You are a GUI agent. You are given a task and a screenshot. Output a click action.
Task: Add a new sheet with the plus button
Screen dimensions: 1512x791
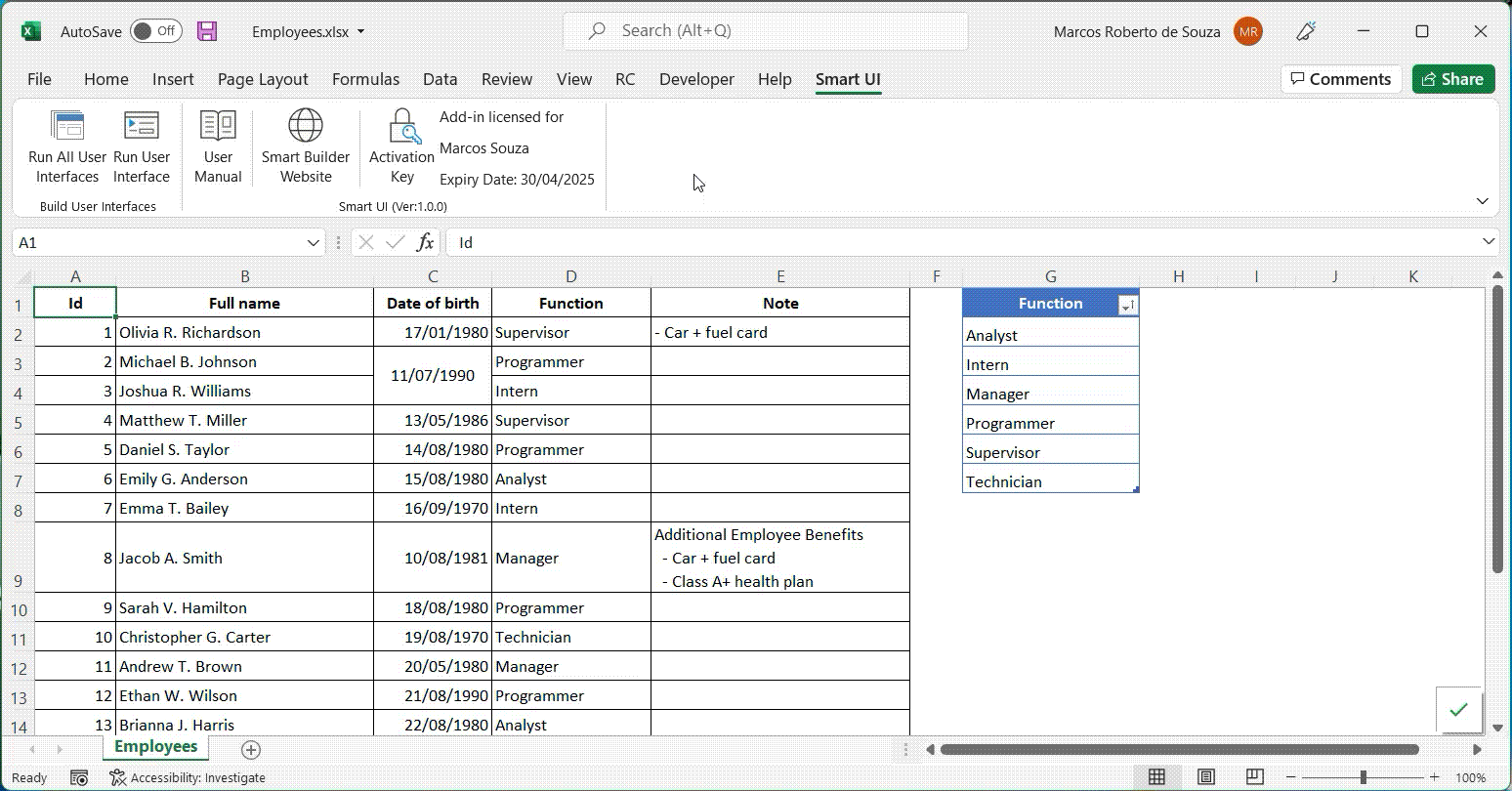click(x=251, y=749)
